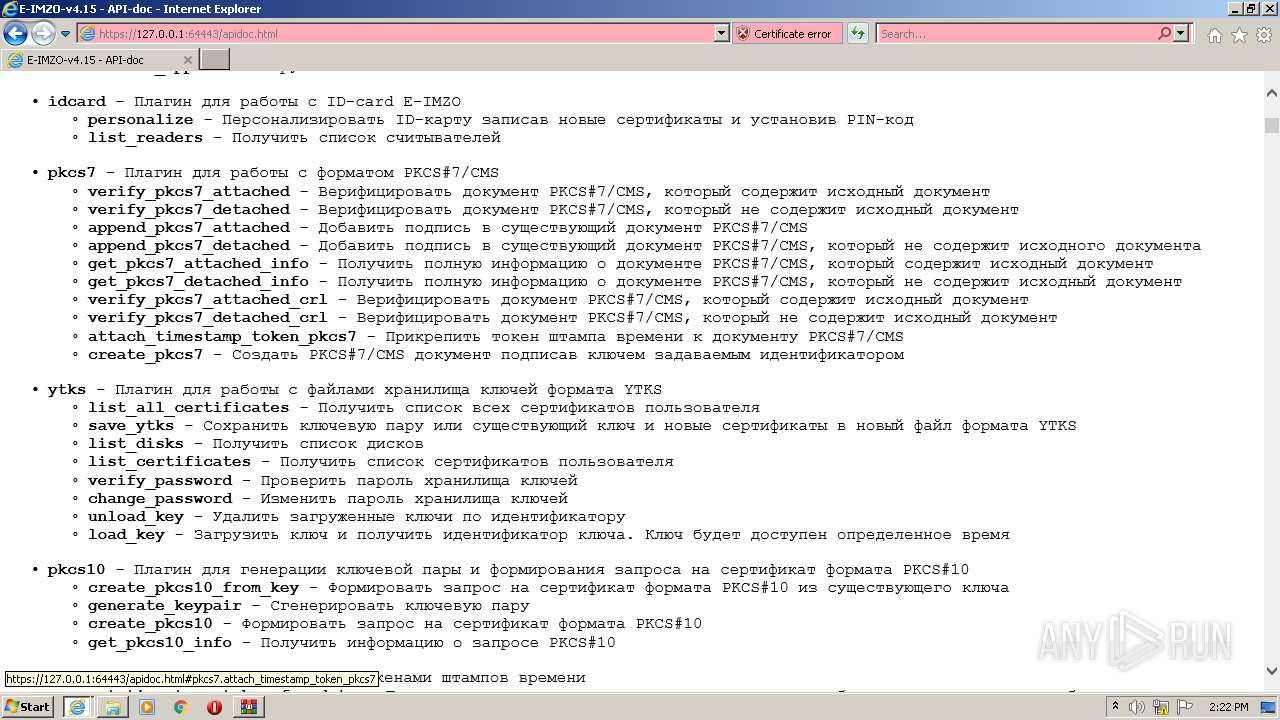Click the vertical scrollbar down arrow
This screenshot has height=720, width=1280.
point(1271,672)
